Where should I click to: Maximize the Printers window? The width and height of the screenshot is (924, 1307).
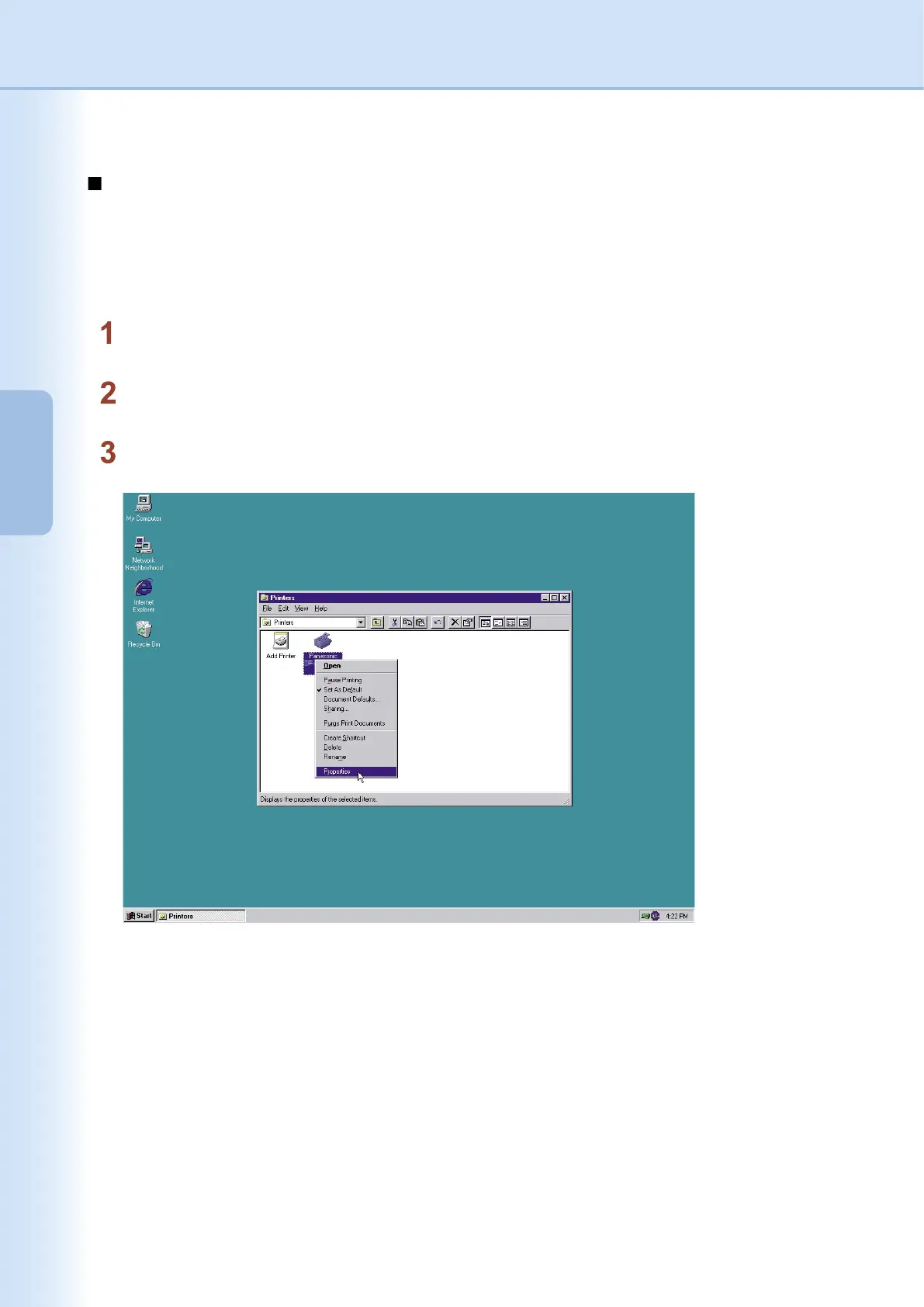click(555, 598)
